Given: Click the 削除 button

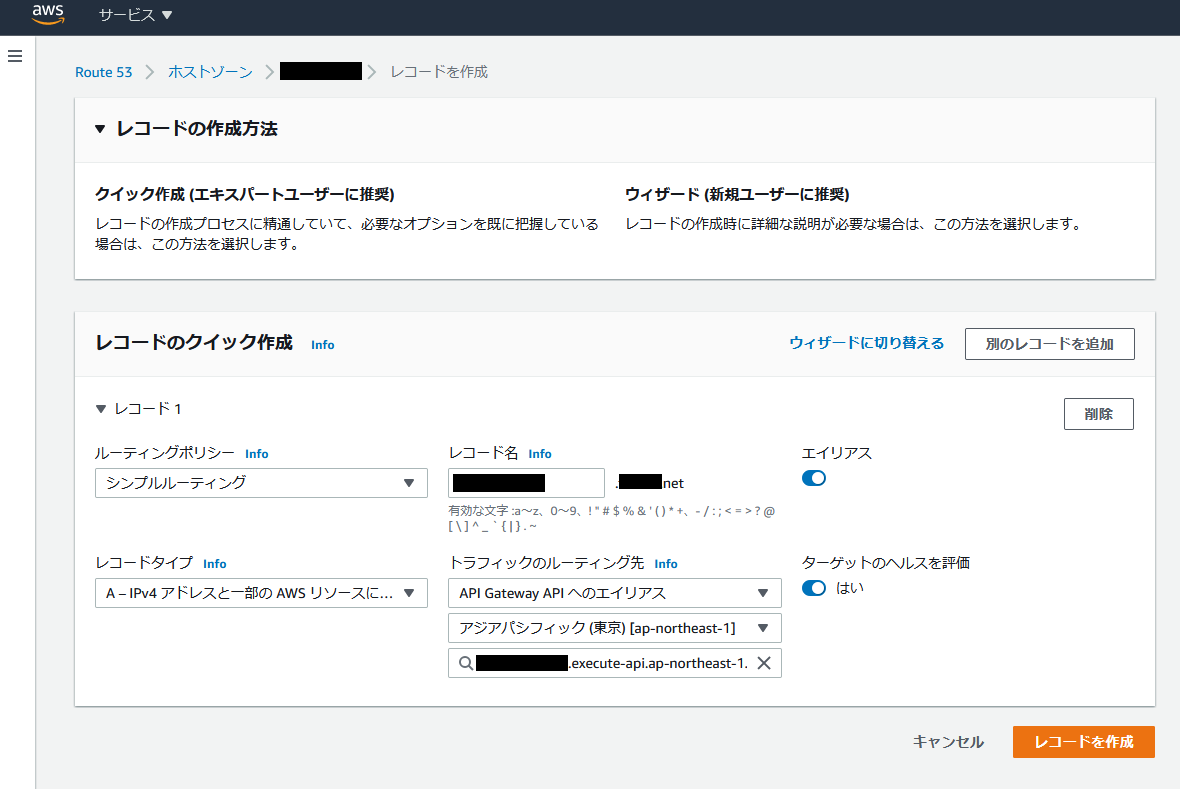Looking at the screenshot, I should click(x=1099, y=414).
